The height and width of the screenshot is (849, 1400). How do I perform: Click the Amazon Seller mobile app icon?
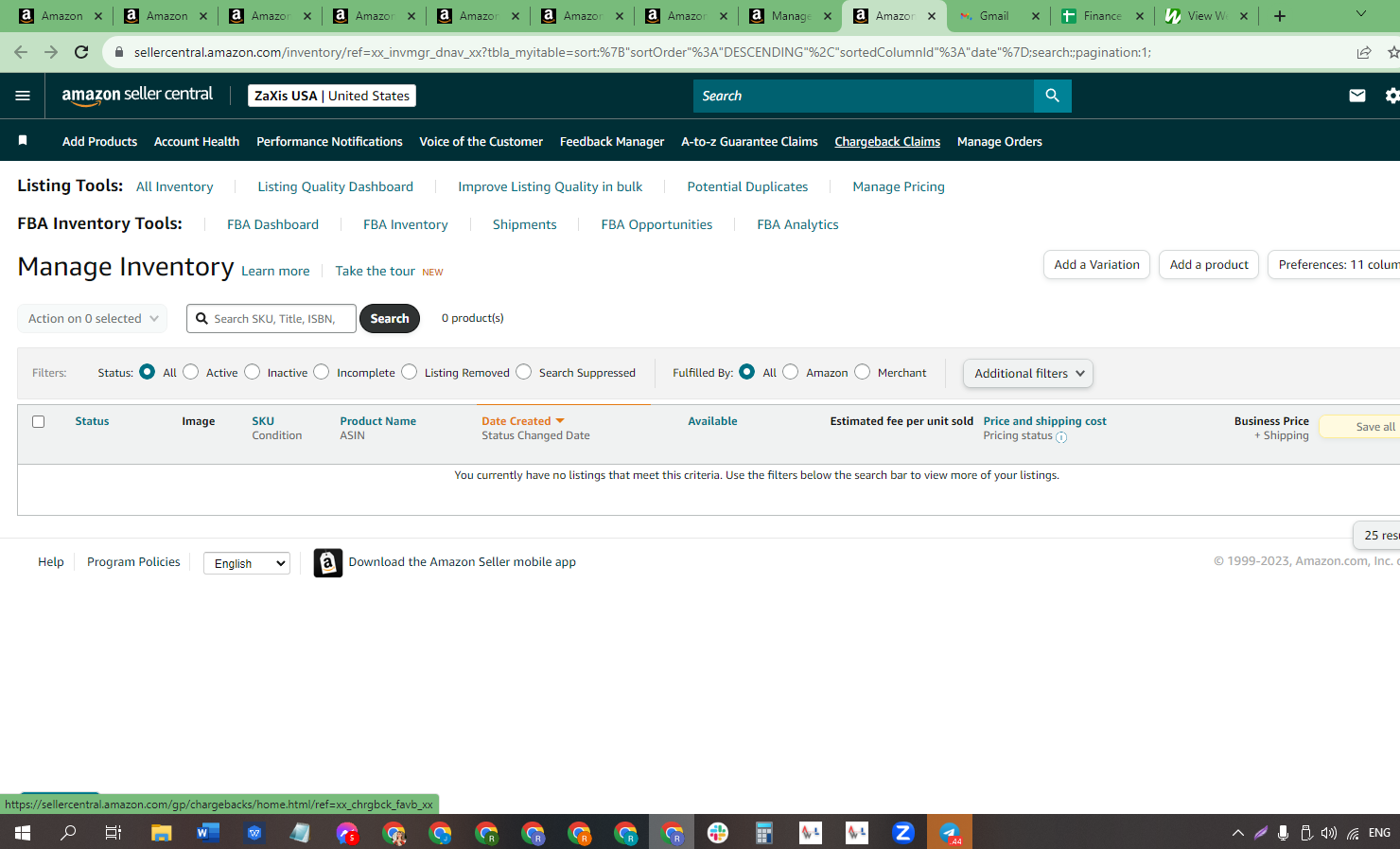(328, 563)
